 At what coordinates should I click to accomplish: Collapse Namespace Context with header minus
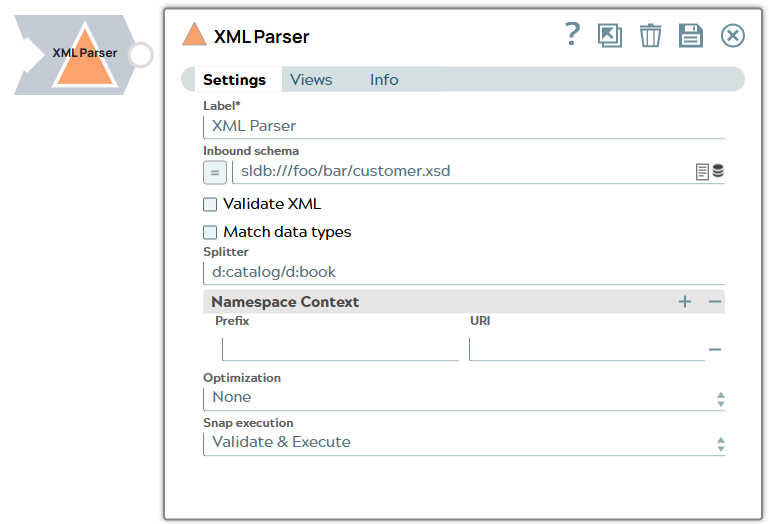pos(715,302)
